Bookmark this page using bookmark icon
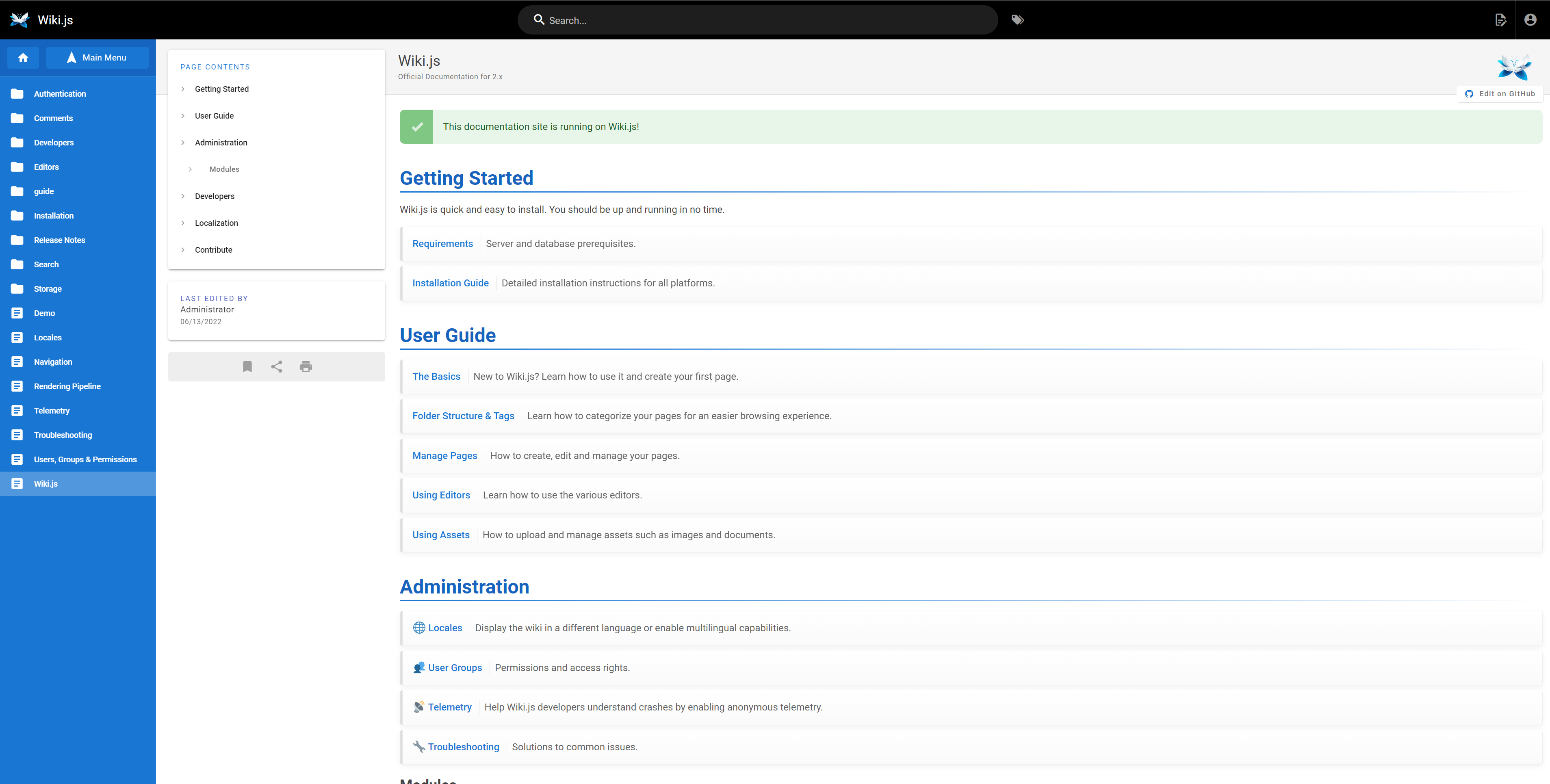 pos(247,366)
